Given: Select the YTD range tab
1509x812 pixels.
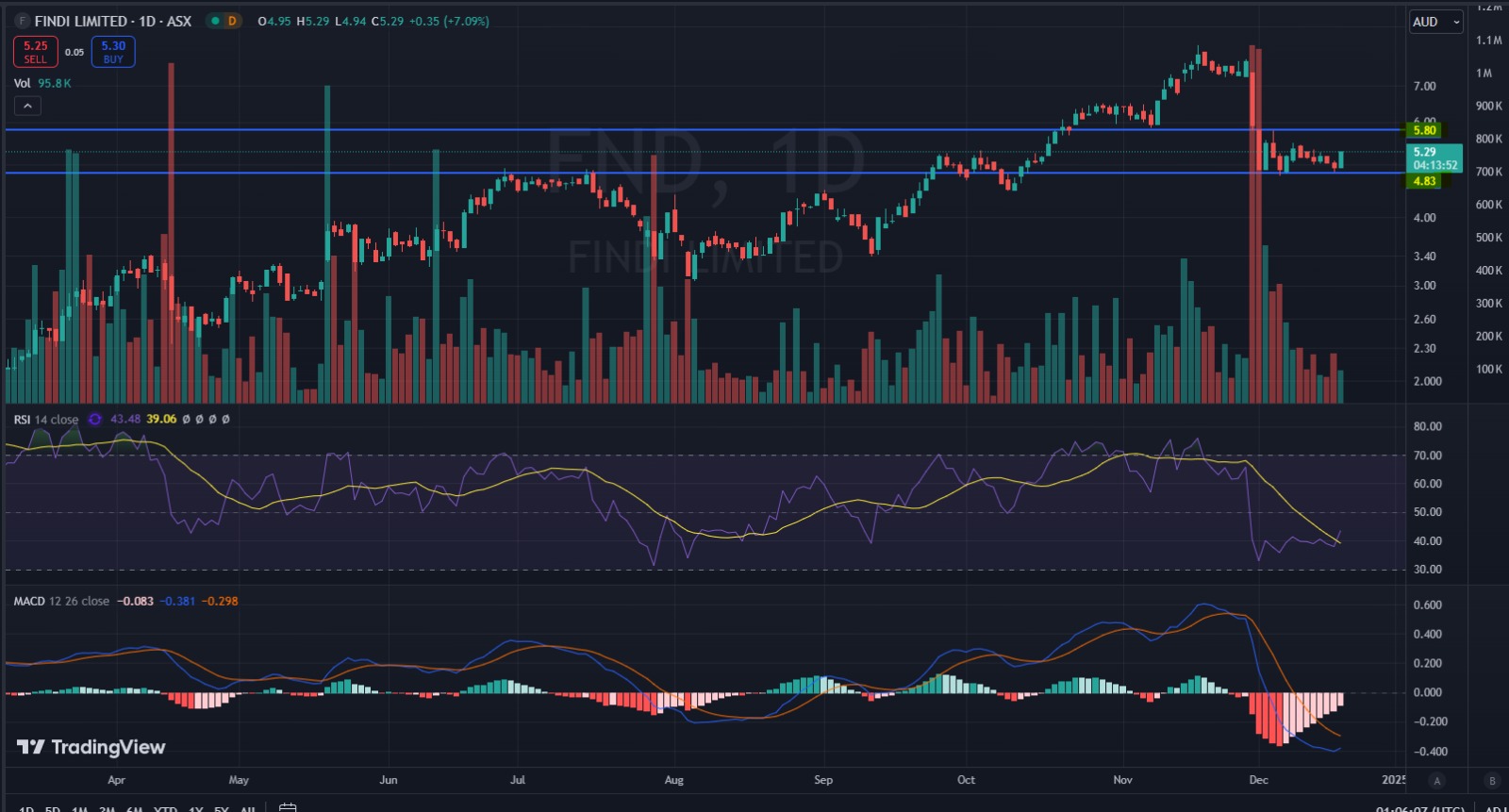Looking at the screenshot, I should coord(165,808).
